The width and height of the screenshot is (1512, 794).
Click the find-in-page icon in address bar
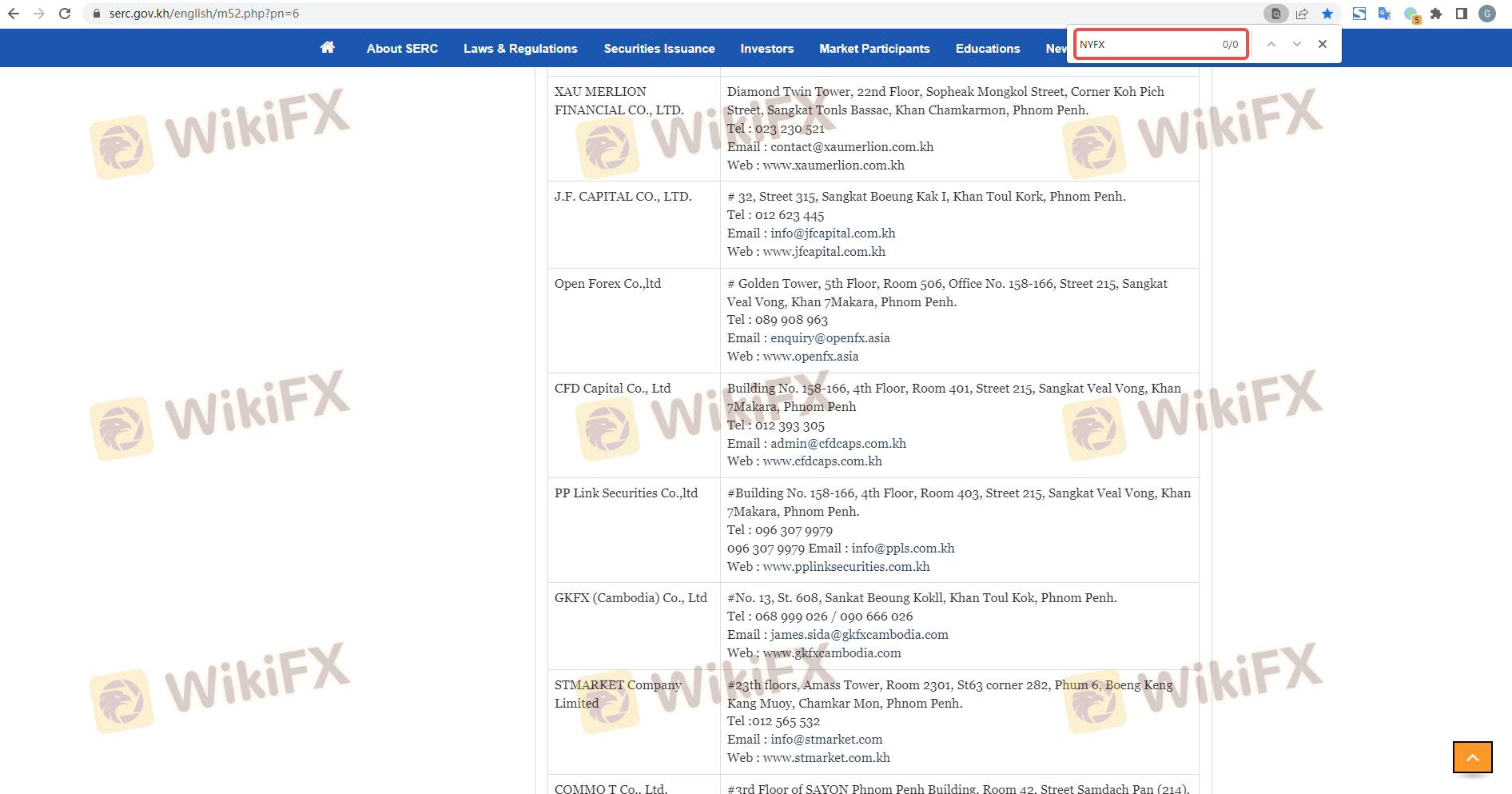[1275, 14]
